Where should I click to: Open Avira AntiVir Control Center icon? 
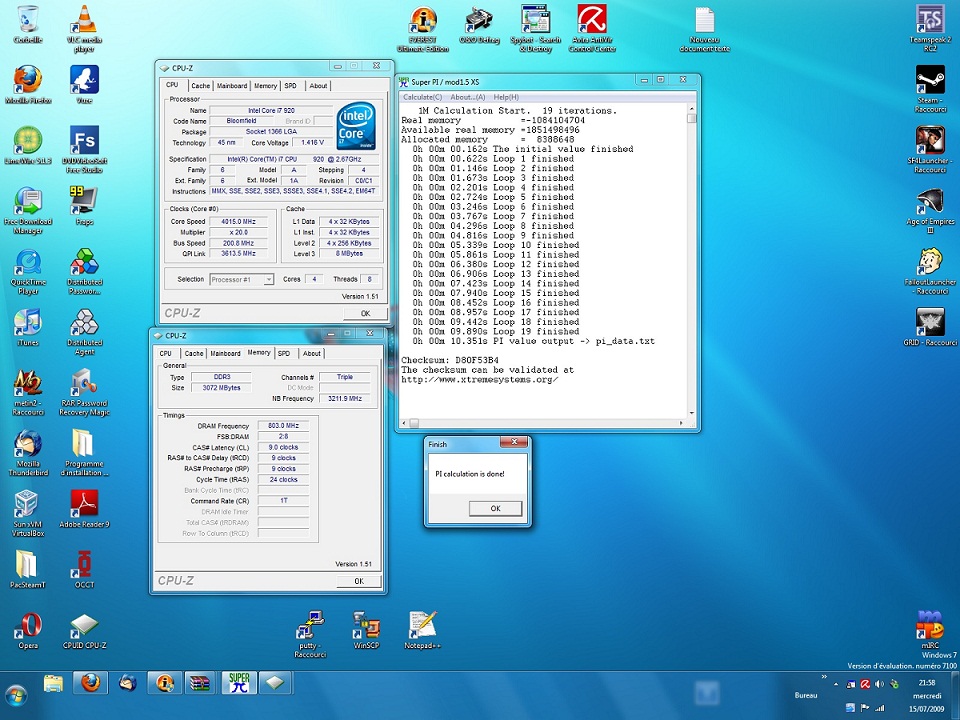[592, 29]
